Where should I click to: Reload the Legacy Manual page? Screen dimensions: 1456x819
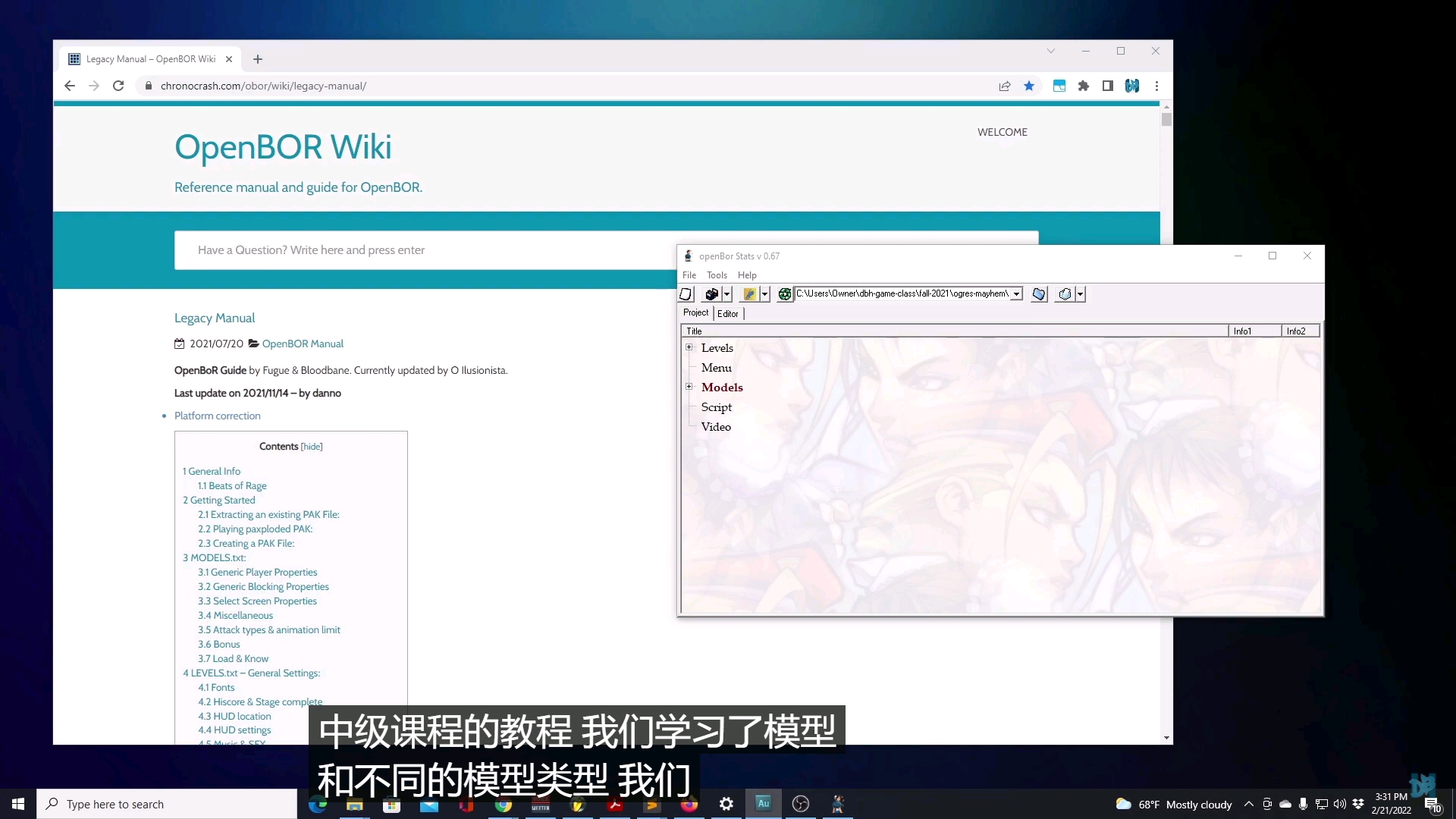coord(118,86)
